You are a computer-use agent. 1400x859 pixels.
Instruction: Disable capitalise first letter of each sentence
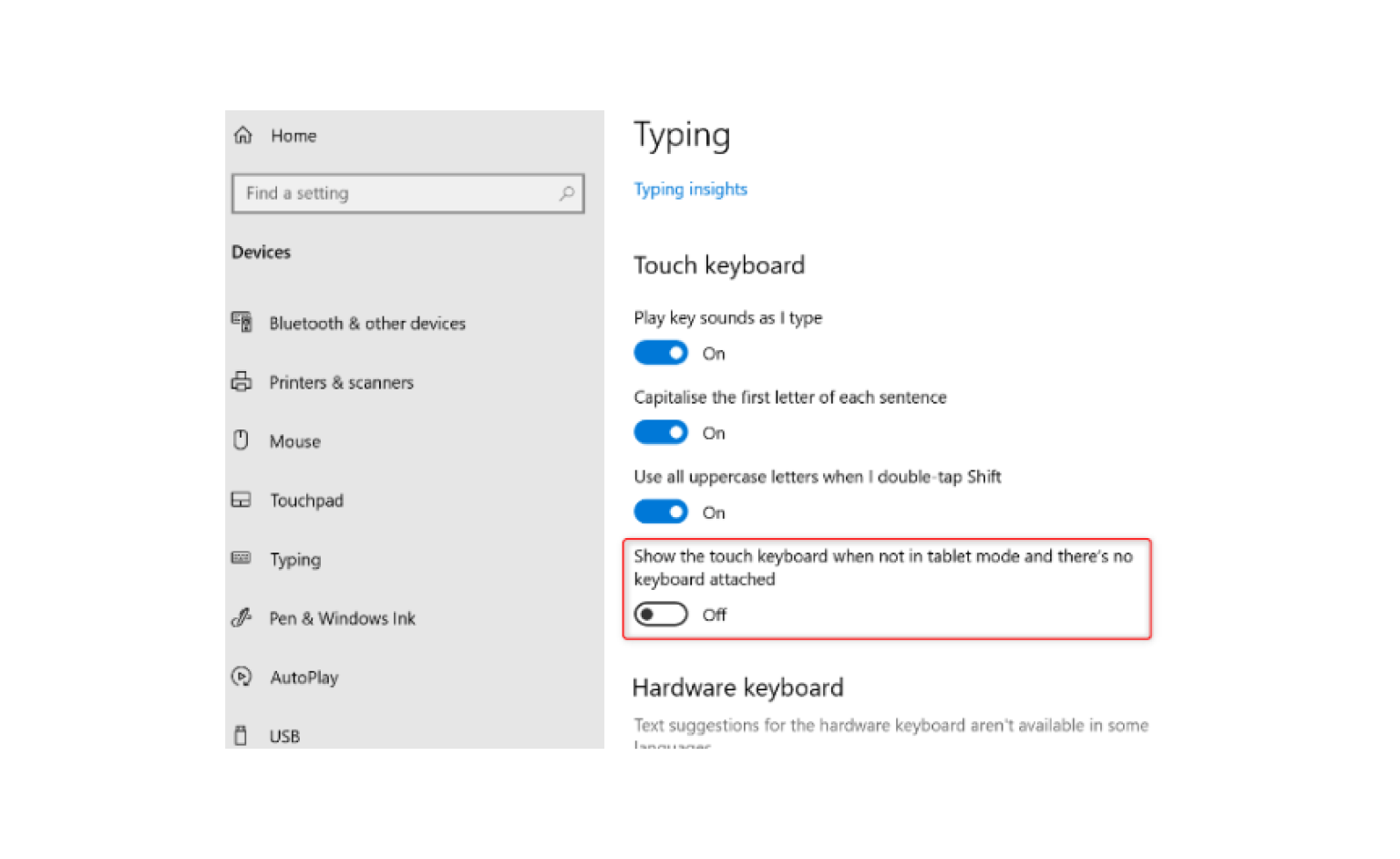coord(661,432)
